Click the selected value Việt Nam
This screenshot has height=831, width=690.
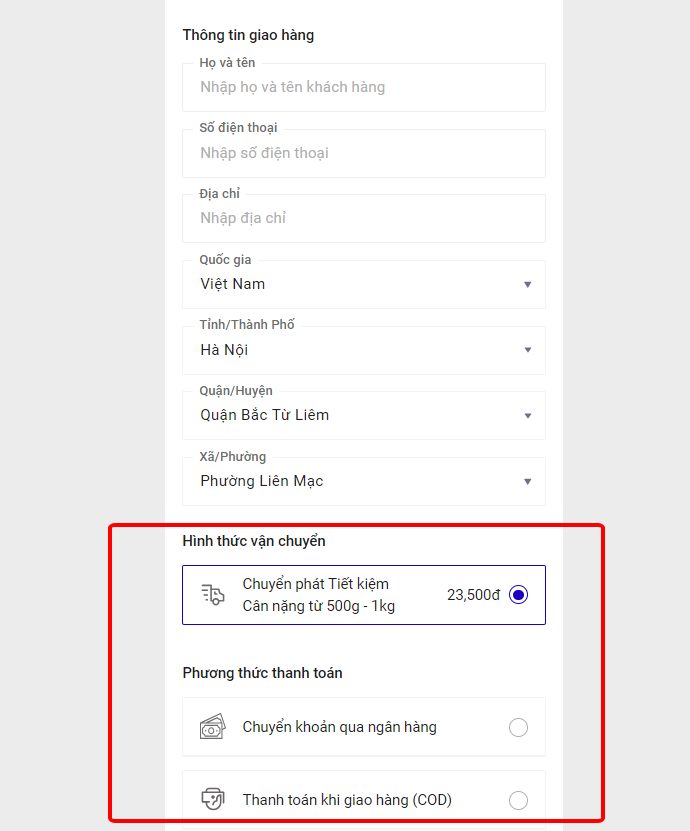233,284
